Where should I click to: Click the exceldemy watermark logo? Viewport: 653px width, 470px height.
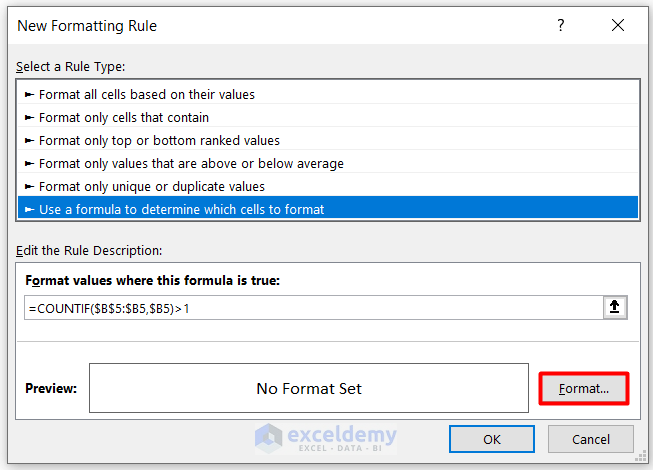click(326, 438)
